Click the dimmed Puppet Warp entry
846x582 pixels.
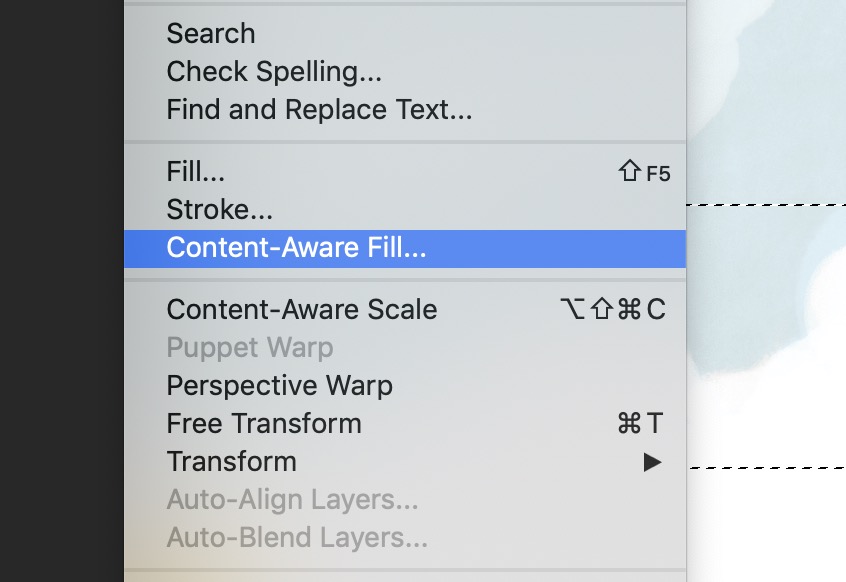pos(405,347)
